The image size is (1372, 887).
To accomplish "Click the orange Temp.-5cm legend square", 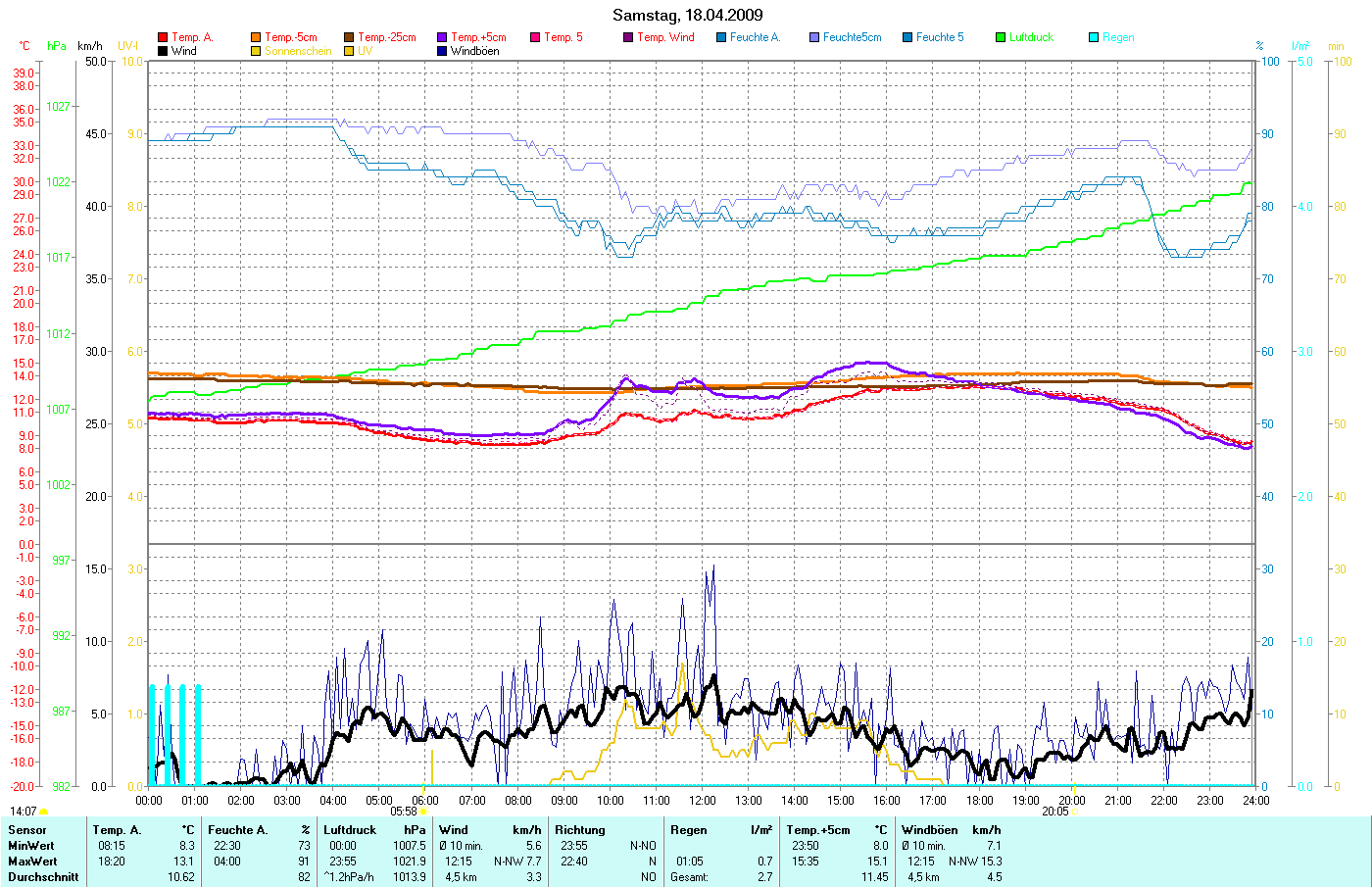I will [256, 37].
